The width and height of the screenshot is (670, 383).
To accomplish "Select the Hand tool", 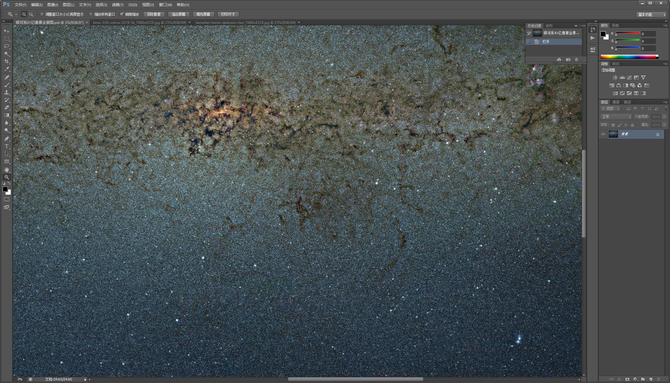I will pos(6,170).
